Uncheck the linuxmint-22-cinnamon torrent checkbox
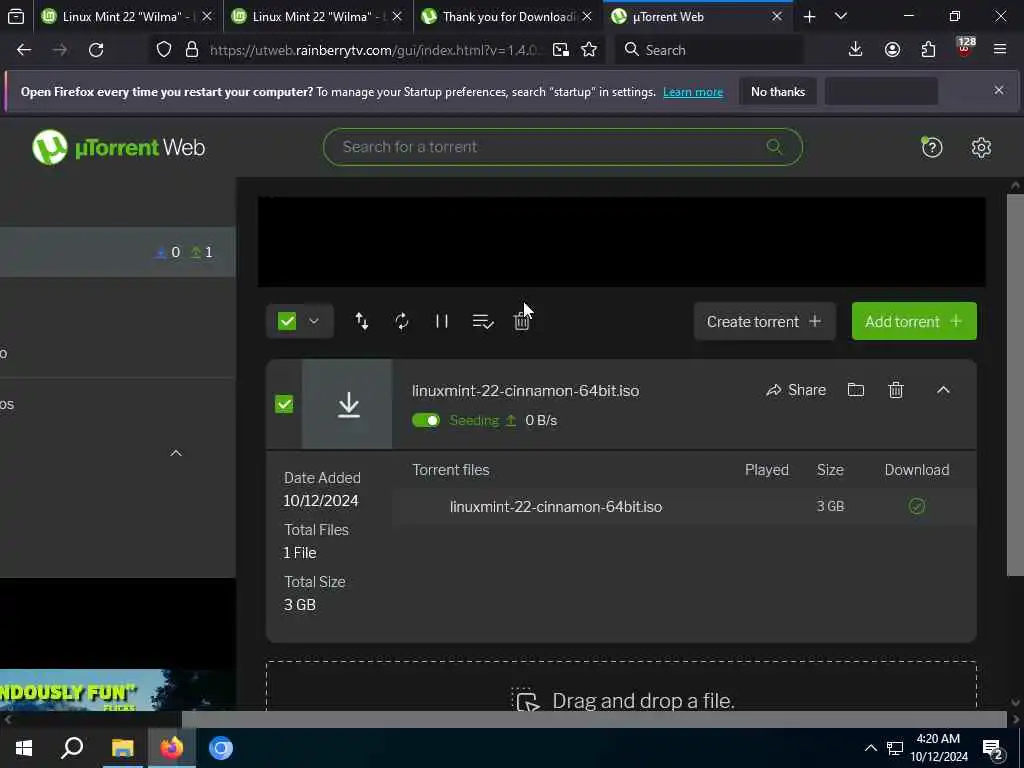 284,404
